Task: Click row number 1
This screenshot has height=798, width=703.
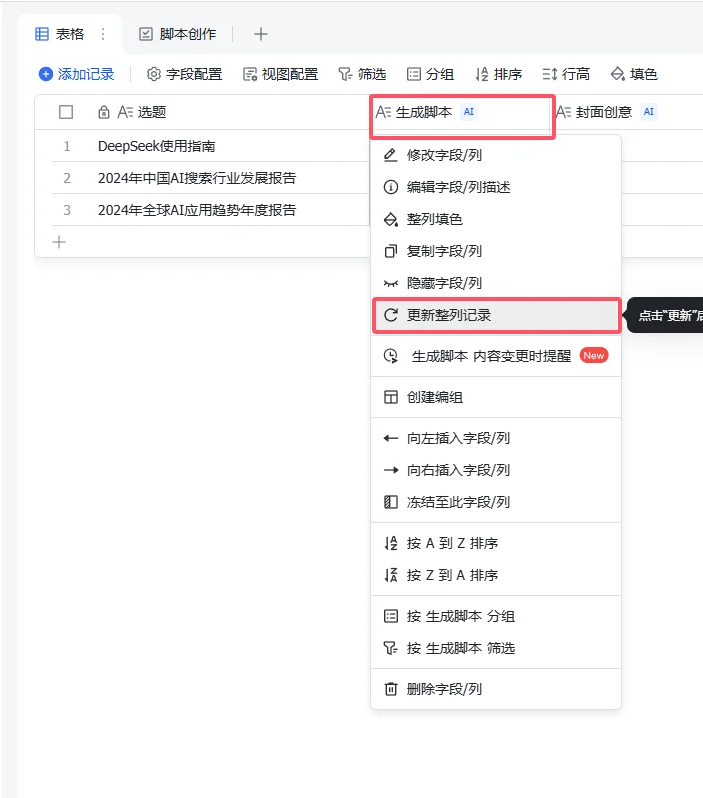Action: pyautogui.click(x=67, y=147)
